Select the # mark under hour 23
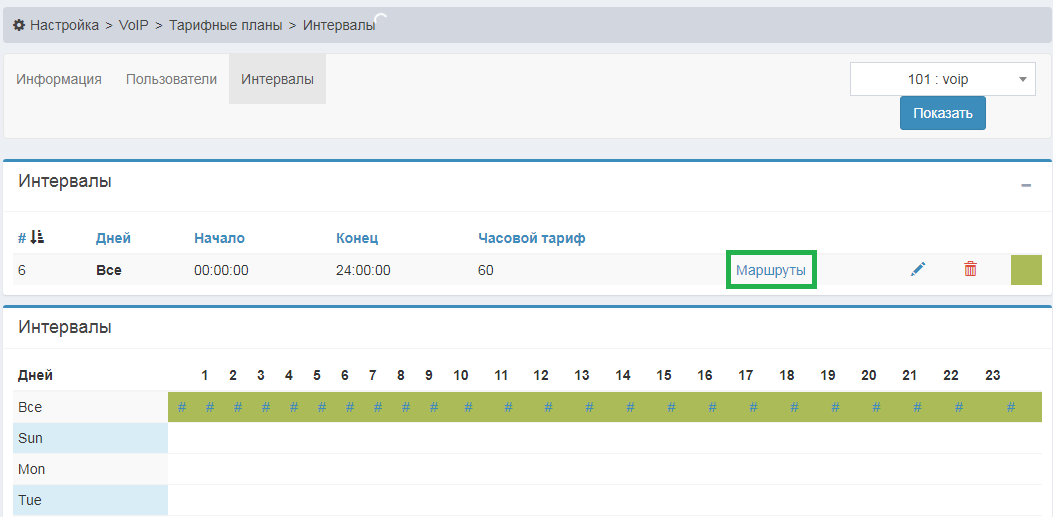The height and width of the screenshot is (517, 1053). (1011, 407)
